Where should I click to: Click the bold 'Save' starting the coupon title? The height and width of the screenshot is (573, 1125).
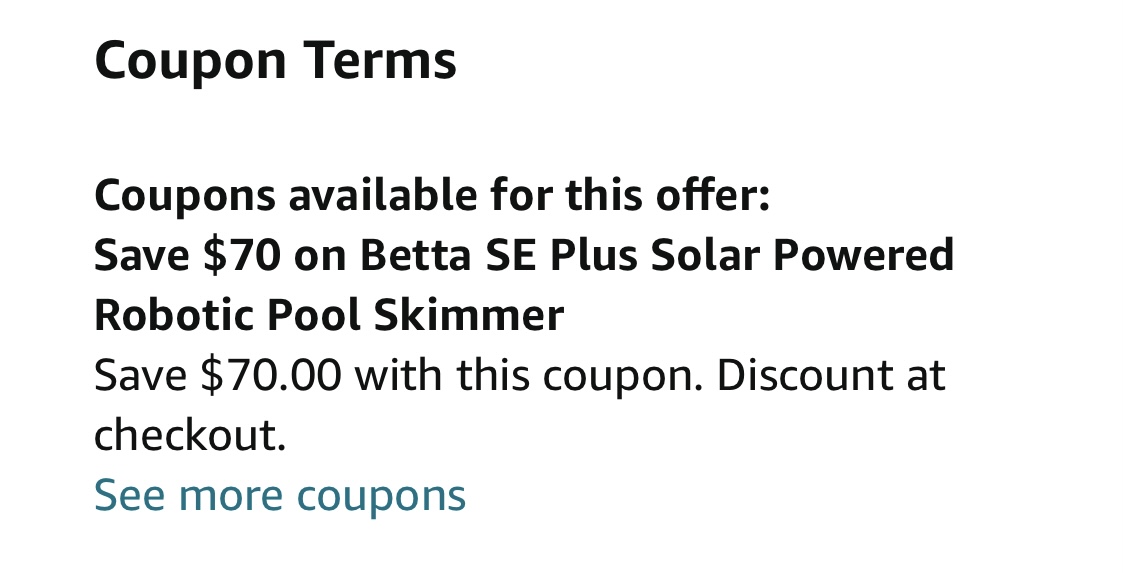[x=141, y=255]
